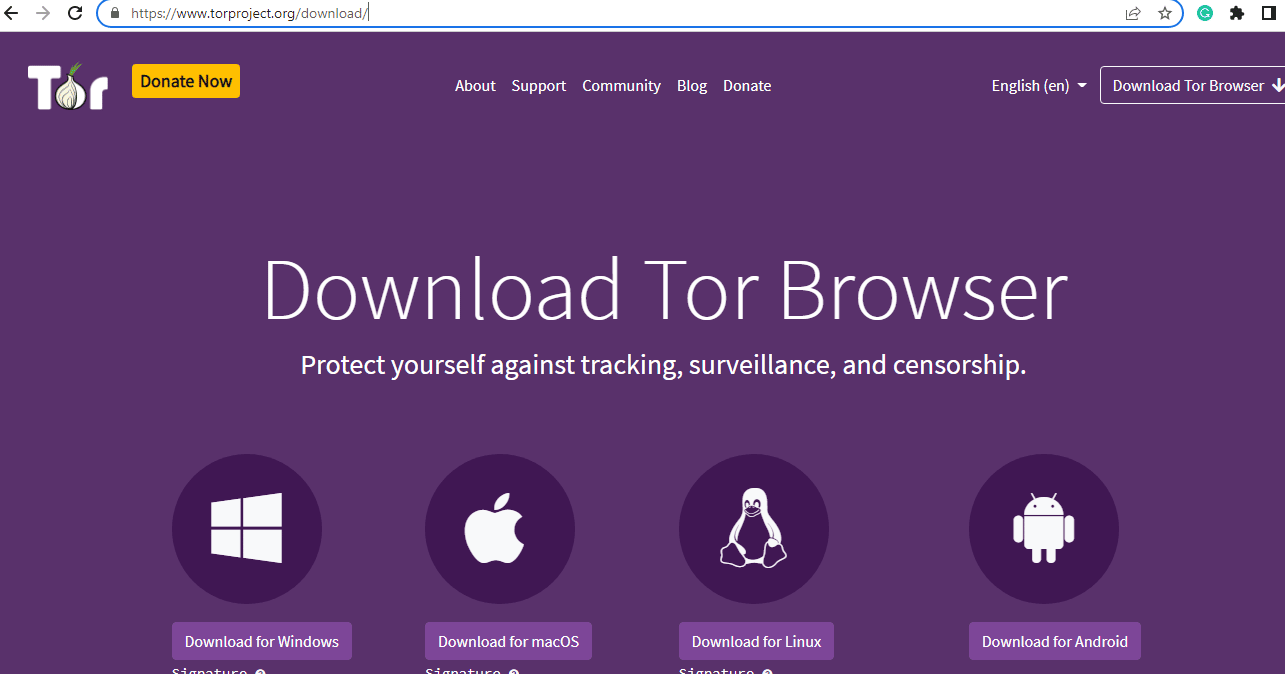Toggle the browser side panel icon
The height and width of the screenshot is (674, 1285).
[1269, 13]
